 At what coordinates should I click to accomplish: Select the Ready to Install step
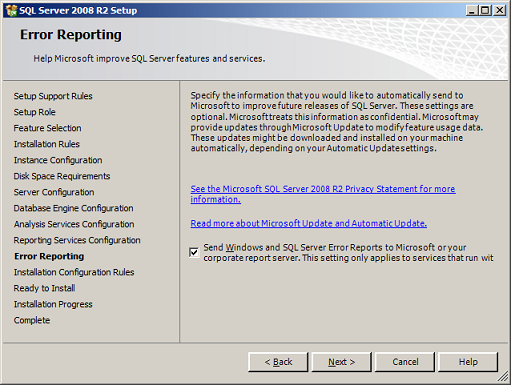tap(44, 288)
